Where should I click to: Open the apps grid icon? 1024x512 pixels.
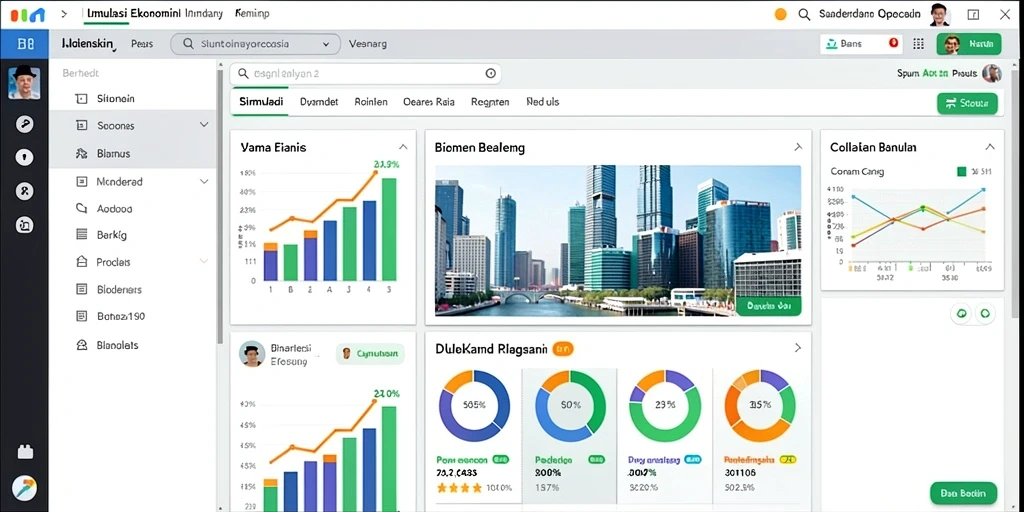point(918,44)
